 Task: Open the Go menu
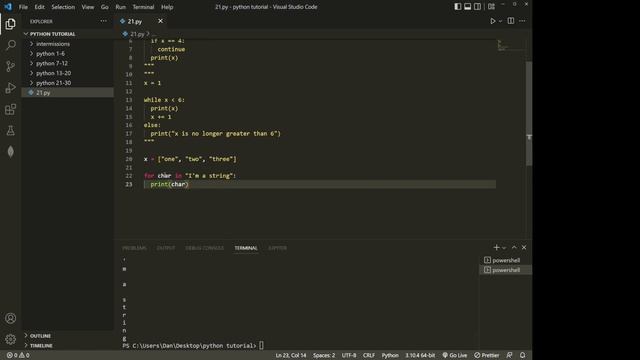click(104, 7)
